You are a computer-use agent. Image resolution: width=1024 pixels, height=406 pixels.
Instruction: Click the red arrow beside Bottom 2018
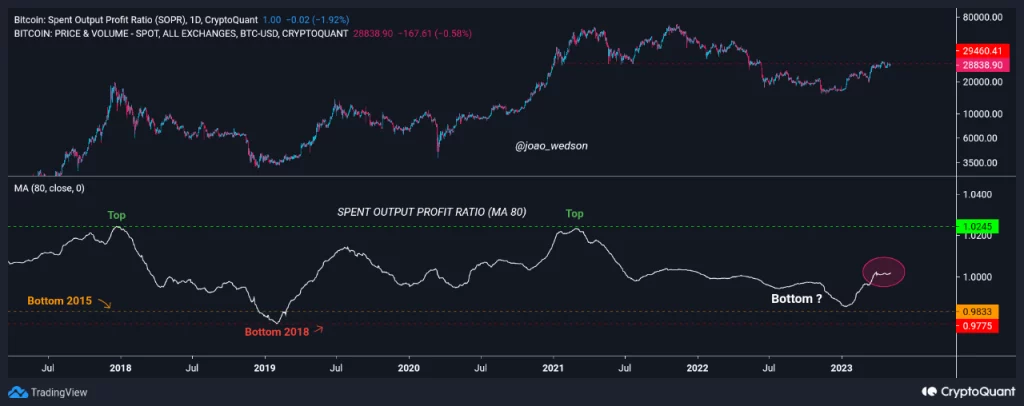click(x=319, y=328)
